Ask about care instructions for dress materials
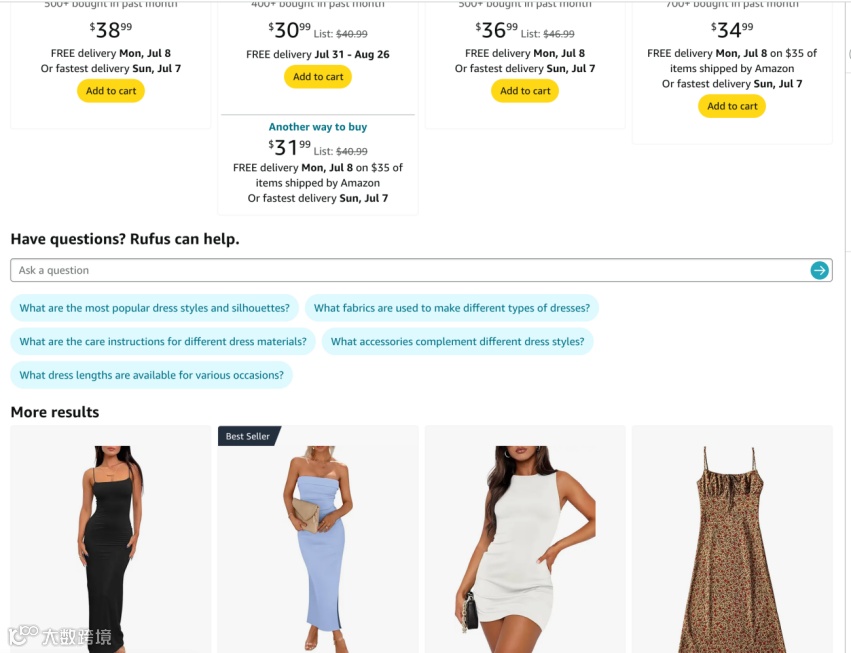 point(163,341)
